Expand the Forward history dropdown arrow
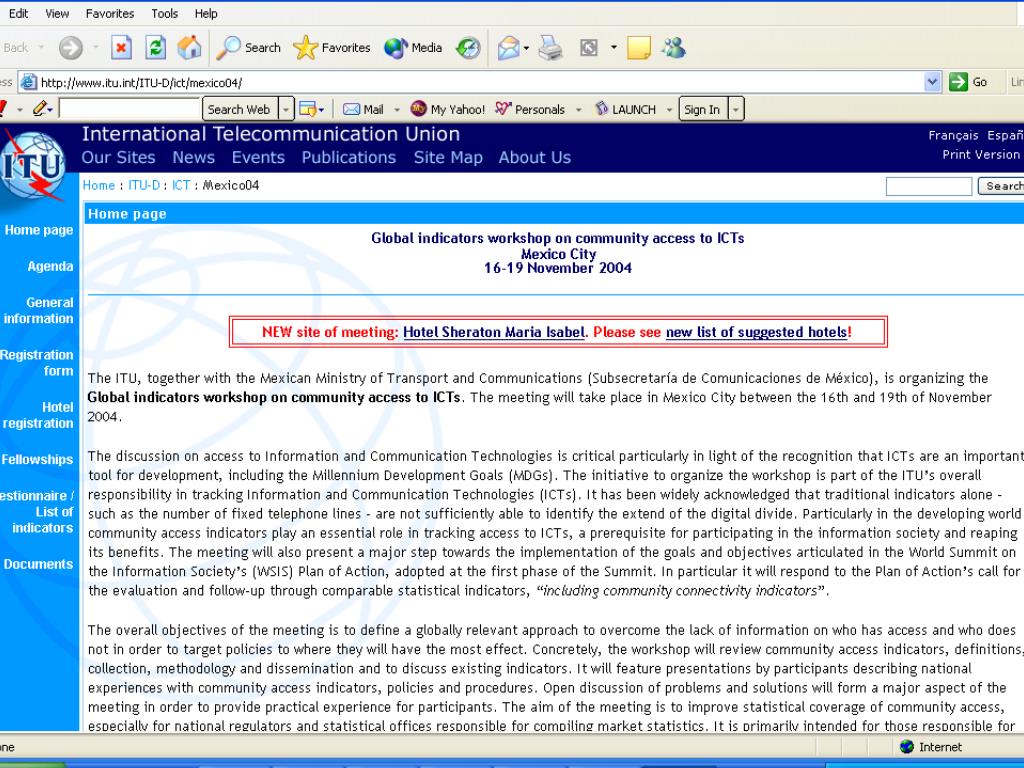 click(95, 47)
